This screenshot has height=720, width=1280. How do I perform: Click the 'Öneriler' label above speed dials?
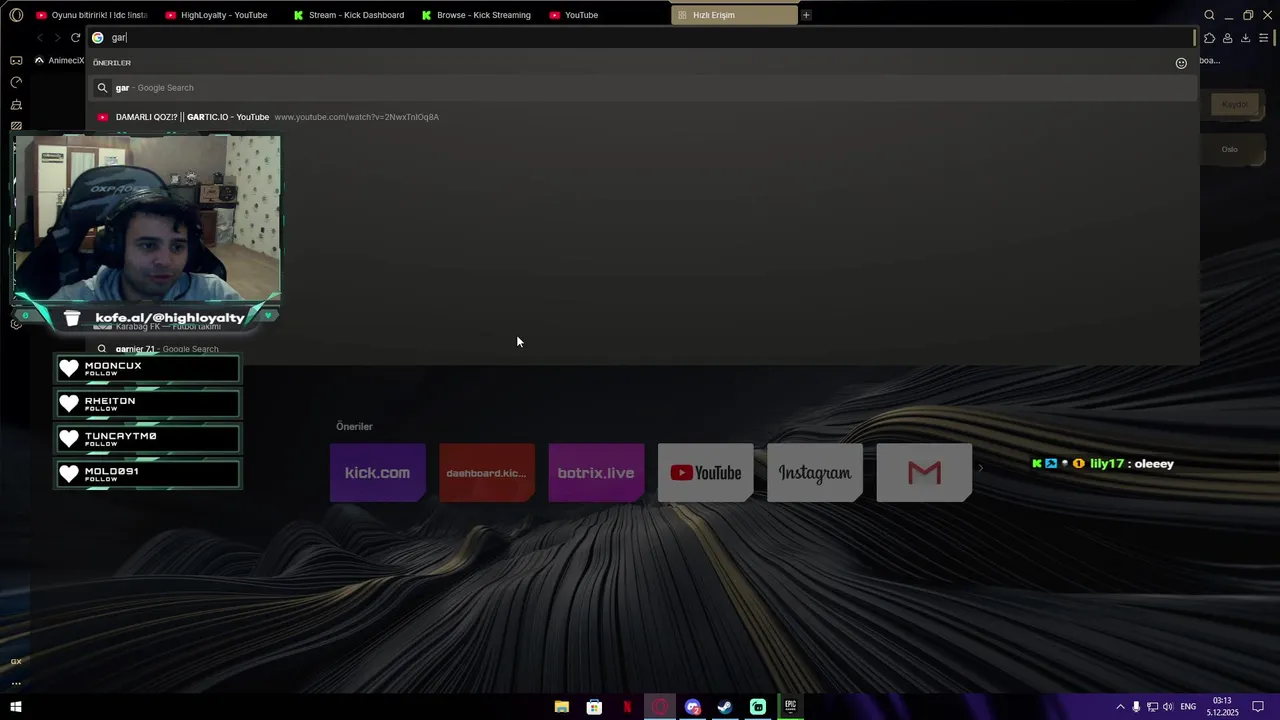[354, 427]
